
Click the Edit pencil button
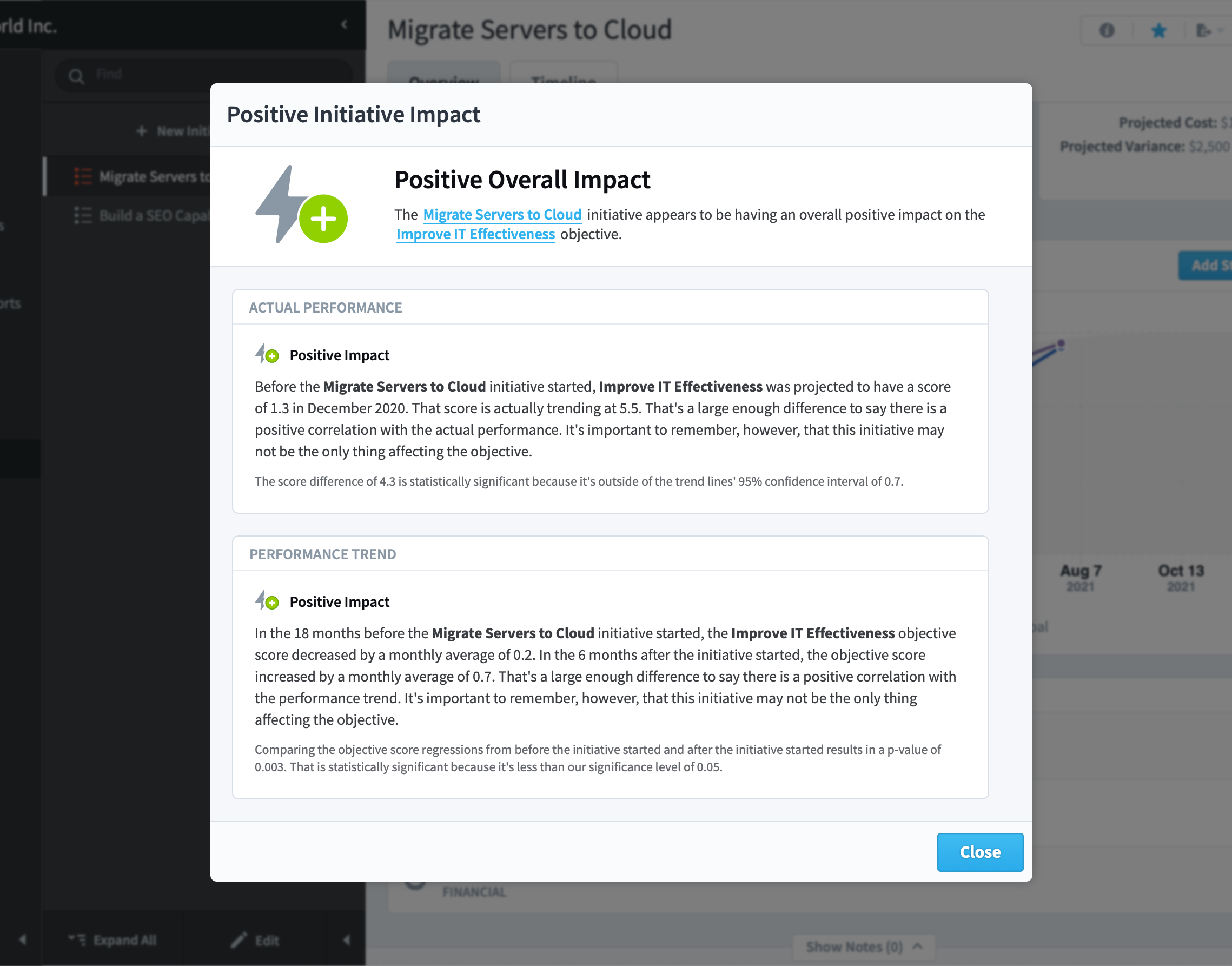pyautogui.click(x=255, y=940)
